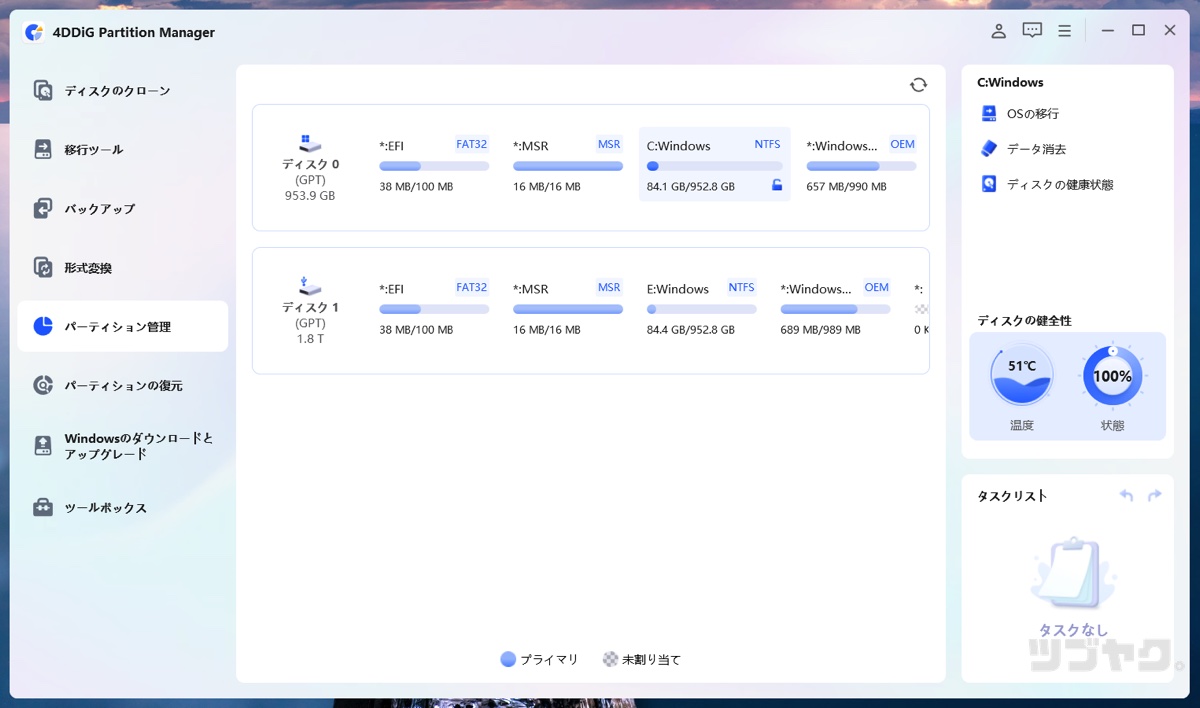This screenshot has width=1200, height=708.
Task: Click the プライマリ legend entry
Action: 540,659
